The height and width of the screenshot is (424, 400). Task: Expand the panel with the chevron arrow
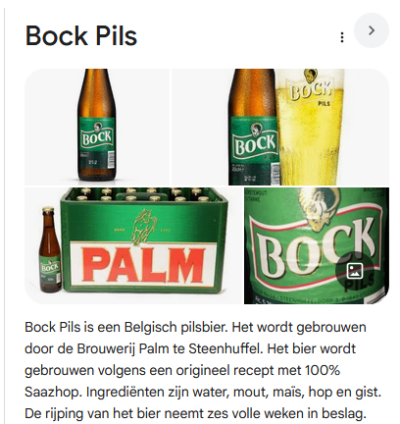pyautogui.click(x=371, y=31)
